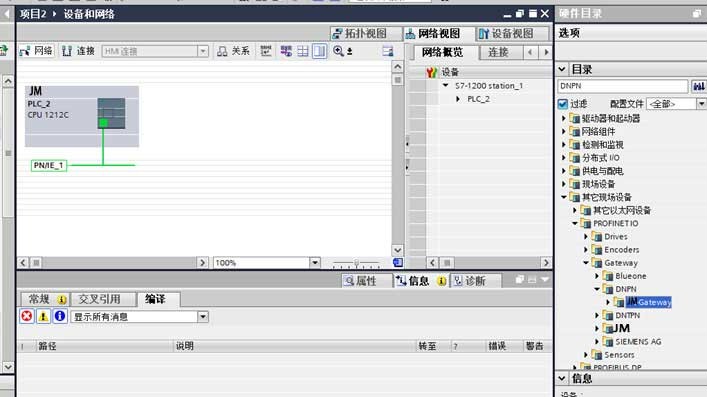Toggle the Filter checkbox in catalog
Image resolution: width=707 pixels, height=397 pixels.
(x=562, y=104)
